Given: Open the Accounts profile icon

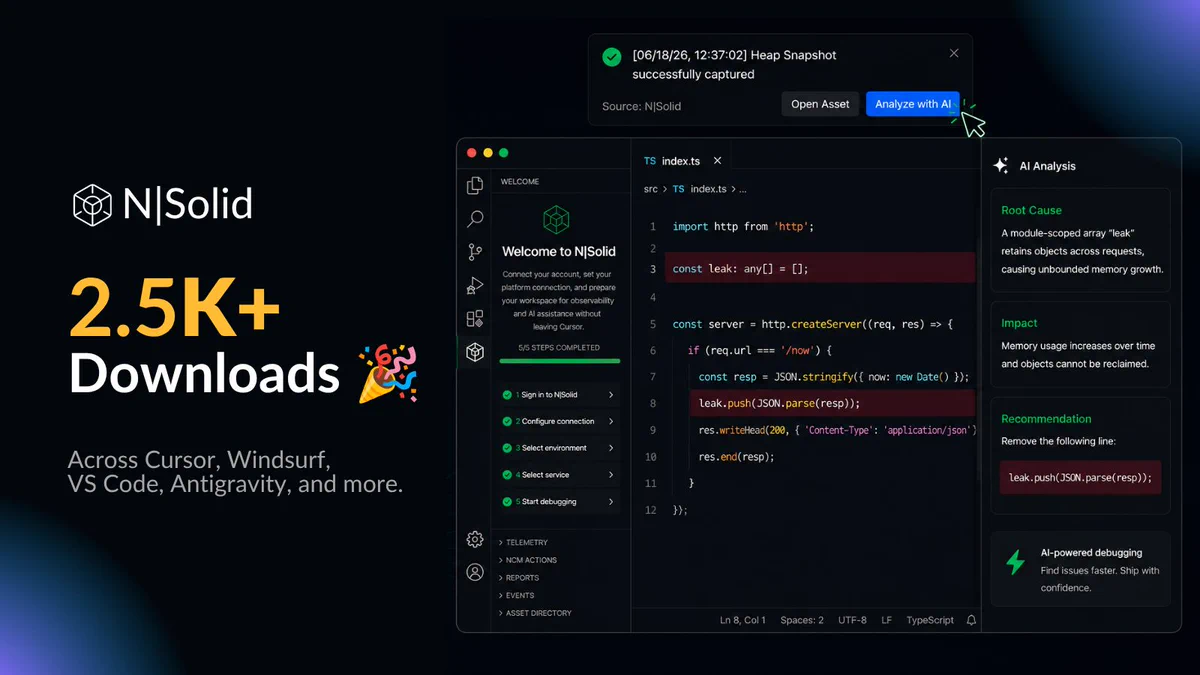Looking at the screenshot, I should 475,573.
